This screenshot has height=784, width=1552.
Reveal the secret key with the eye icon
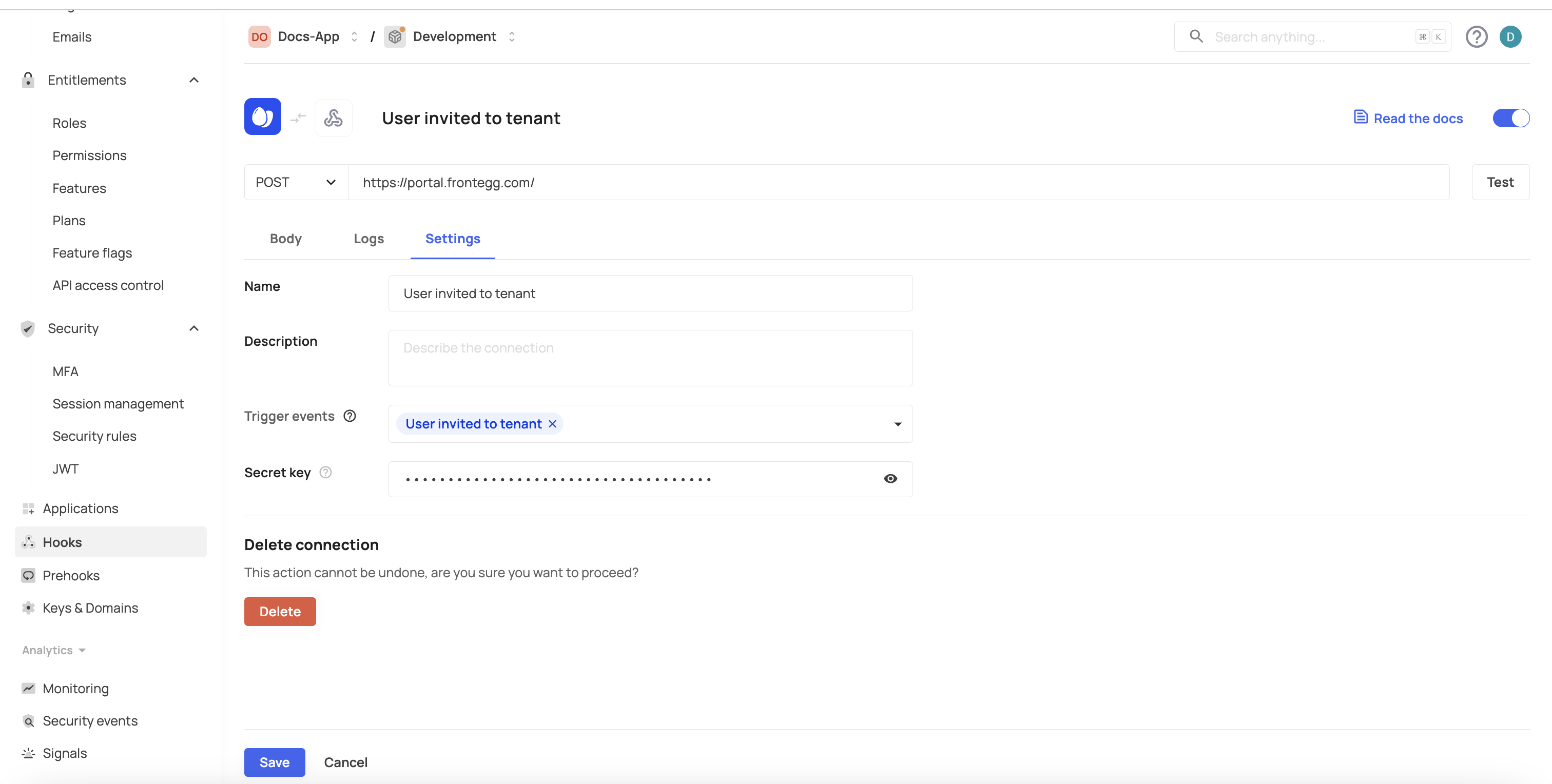[890, 479]
